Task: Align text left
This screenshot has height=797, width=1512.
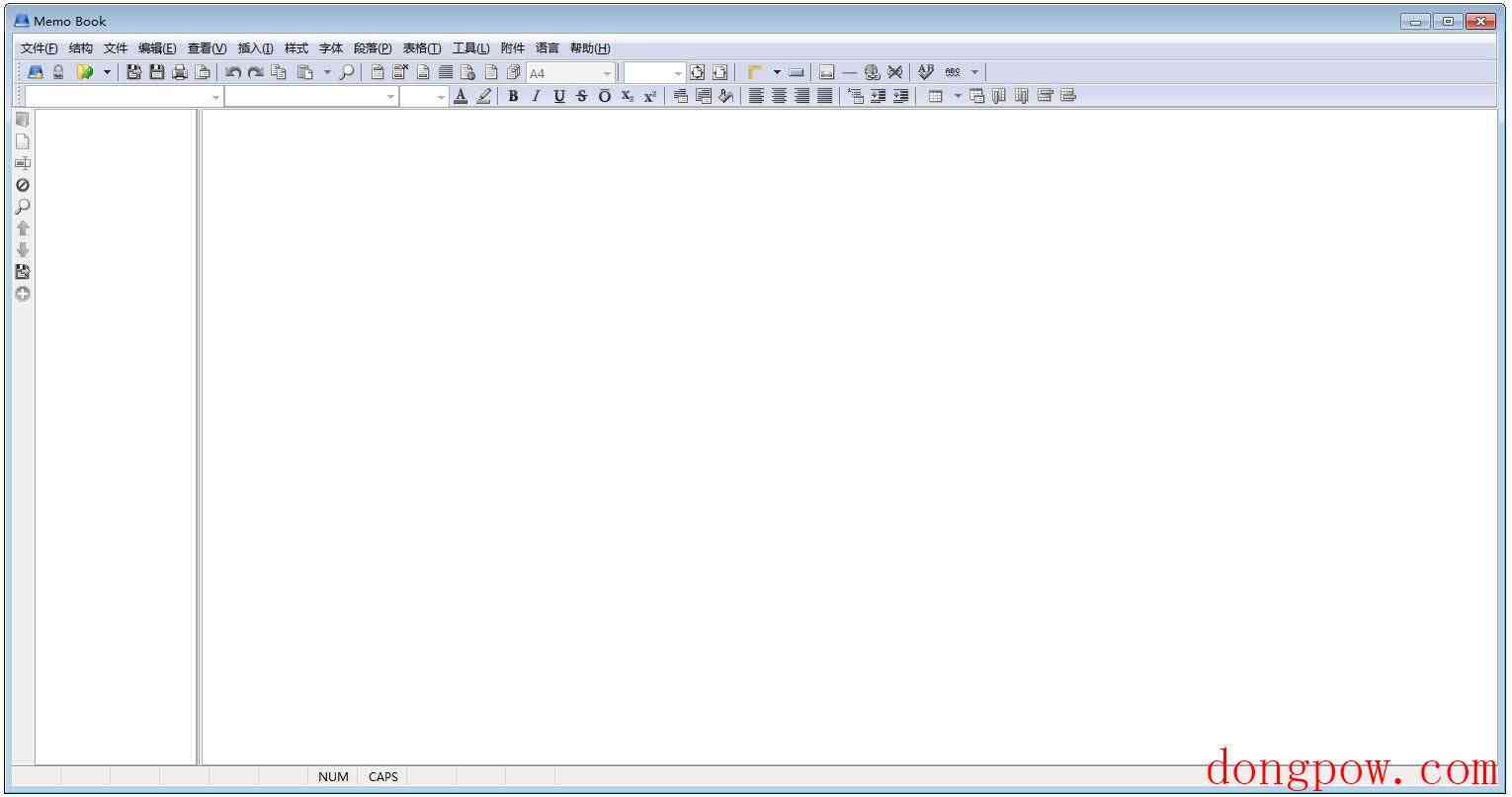Action: tap(756, 96)
